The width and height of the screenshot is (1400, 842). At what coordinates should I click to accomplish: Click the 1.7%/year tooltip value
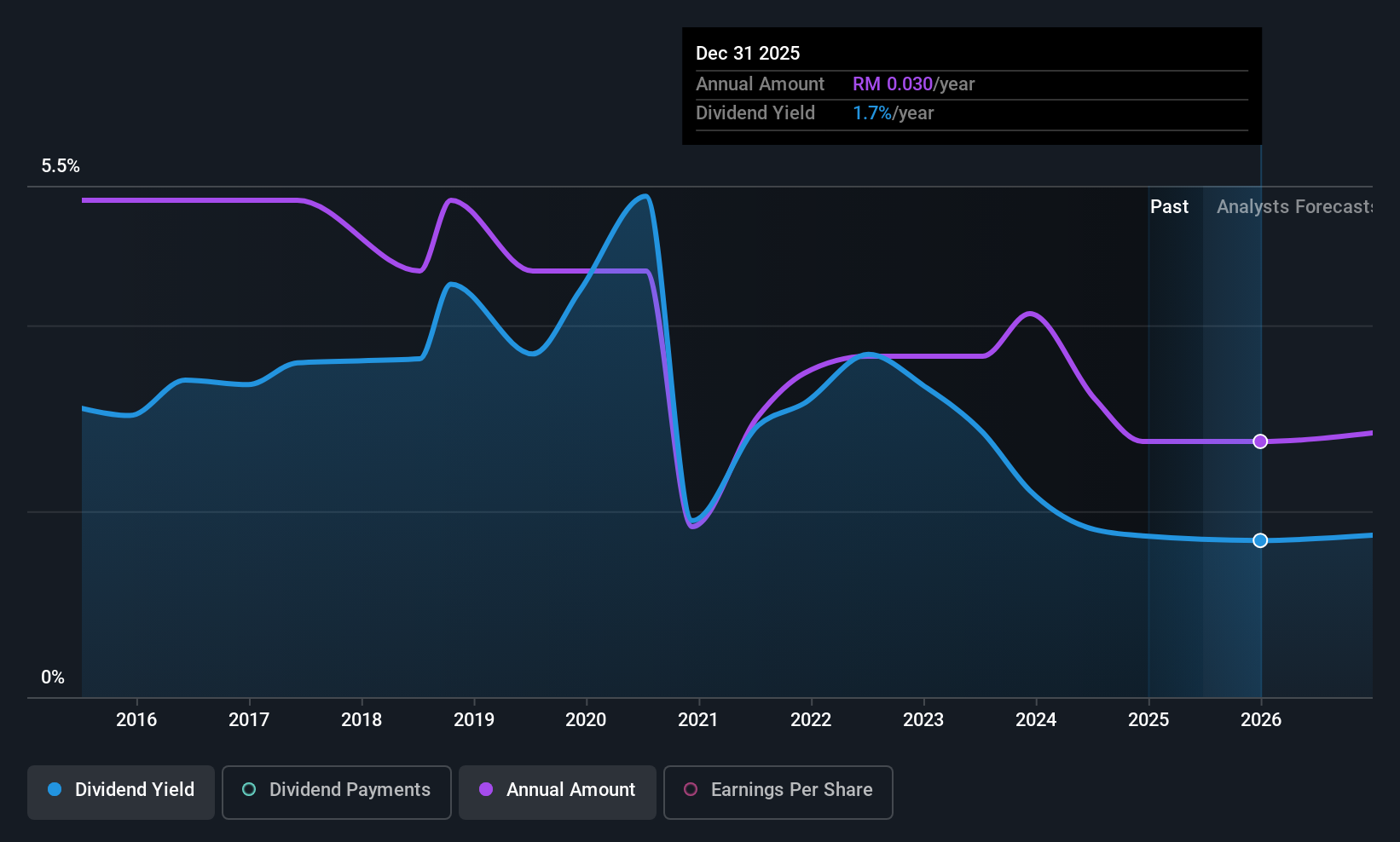coord(894,113)
